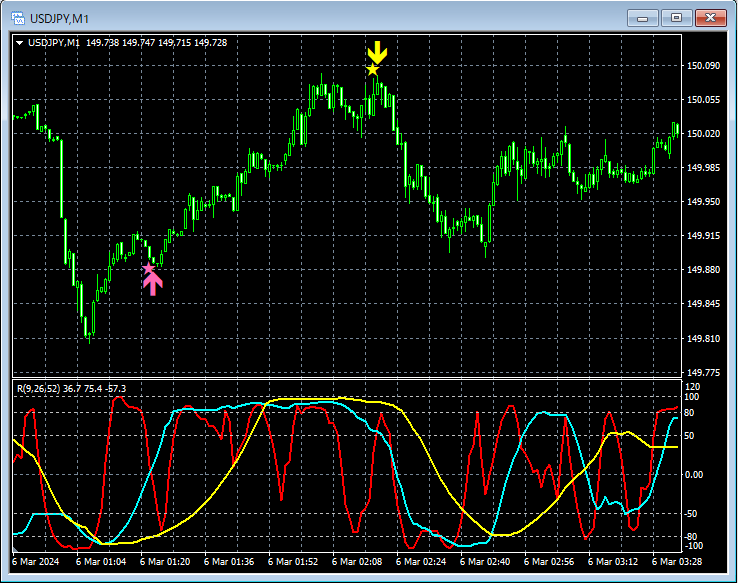The width and height of the screenshot is (739, 583).
Task: Click the USDJPY,M1 window title text
Action: [x=59, y=19]
